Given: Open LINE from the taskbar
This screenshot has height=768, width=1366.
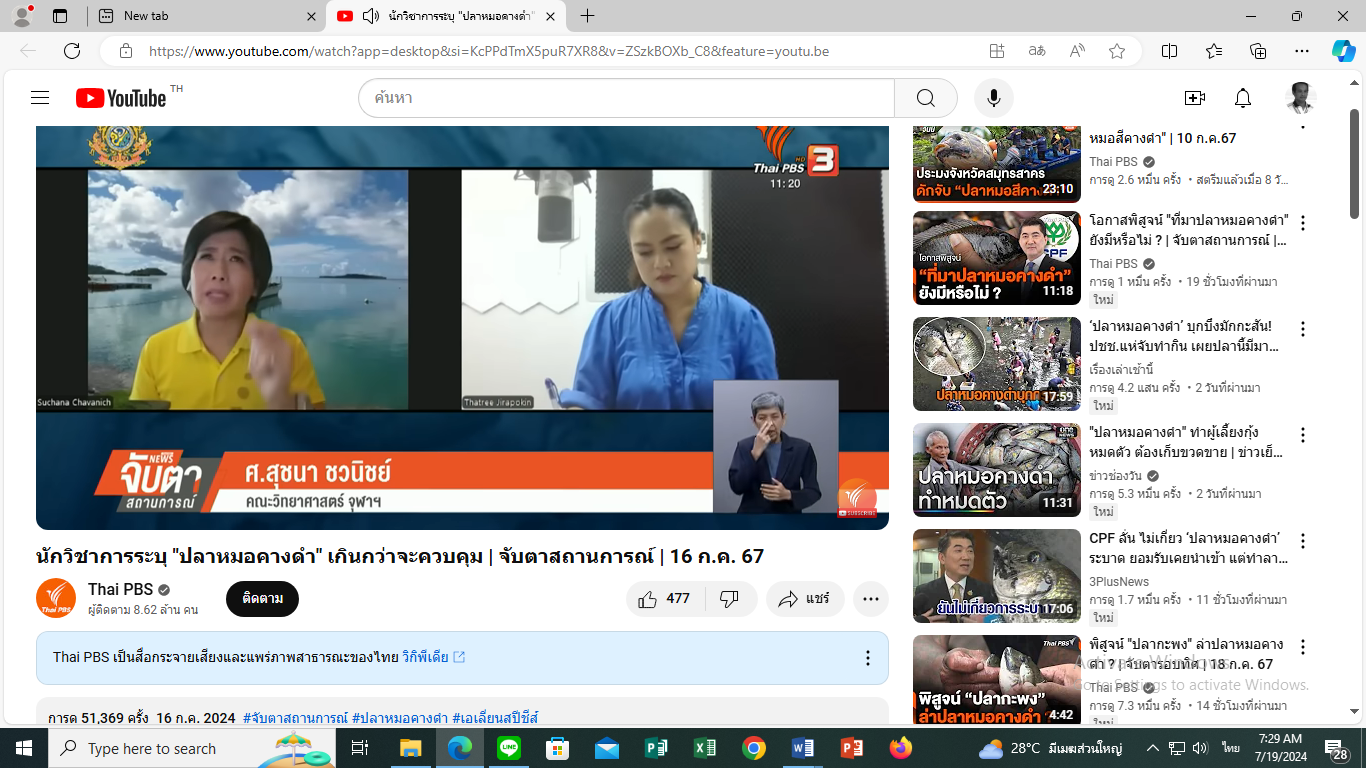Looking at the screenshot, I should [509, 748].
